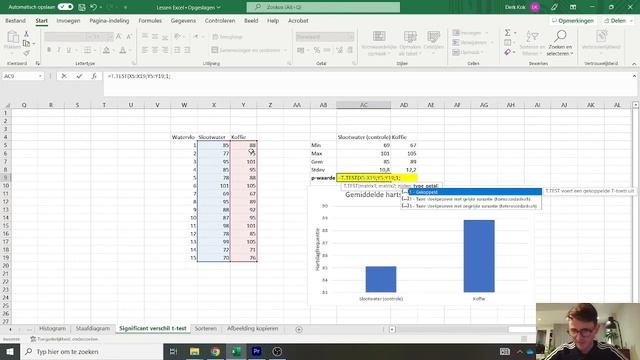Click the AutoSum sigma icon
This screenshot has height=360, width=640.
507,33
